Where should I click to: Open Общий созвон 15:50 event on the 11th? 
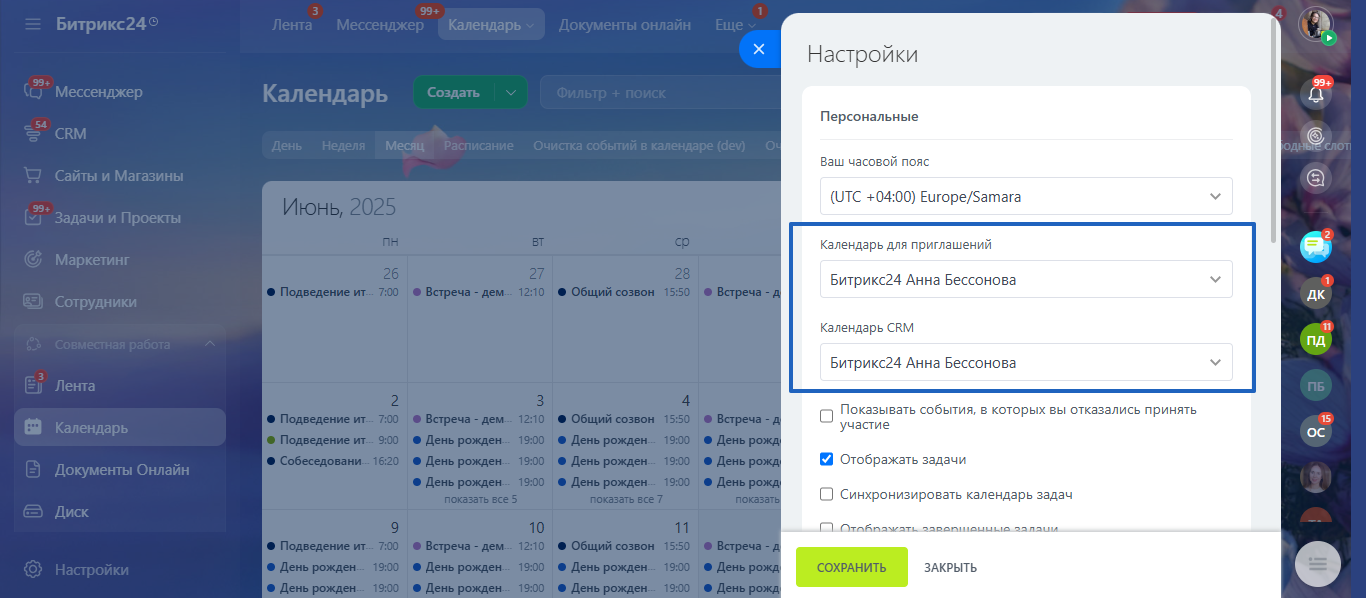pyautogui.click(x=625, y=546)
